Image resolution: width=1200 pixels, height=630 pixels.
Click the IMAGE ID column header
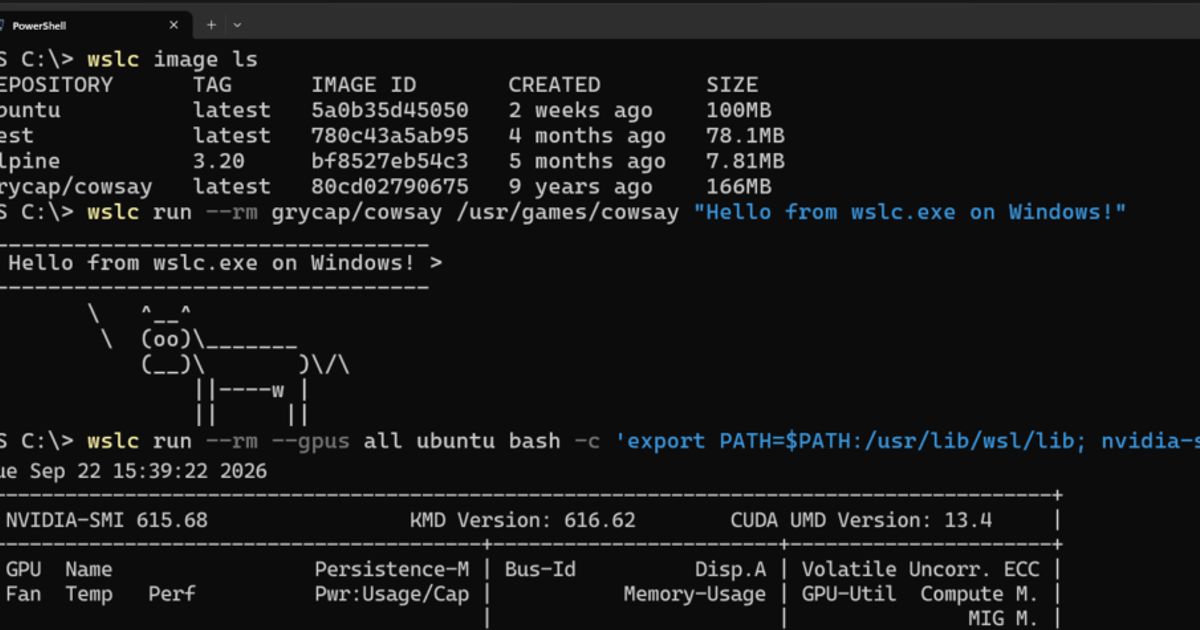[364, 85]
